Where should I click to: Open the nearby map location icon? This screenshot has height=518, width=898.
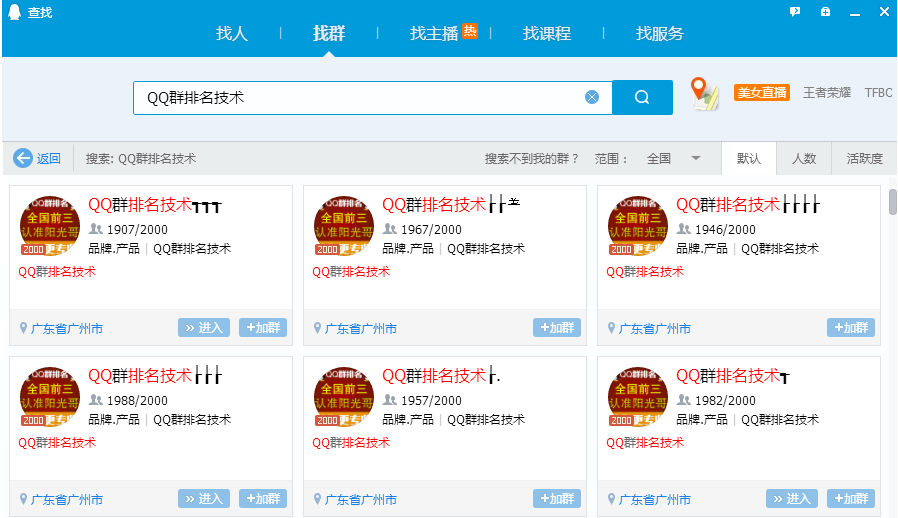point(705,95)
